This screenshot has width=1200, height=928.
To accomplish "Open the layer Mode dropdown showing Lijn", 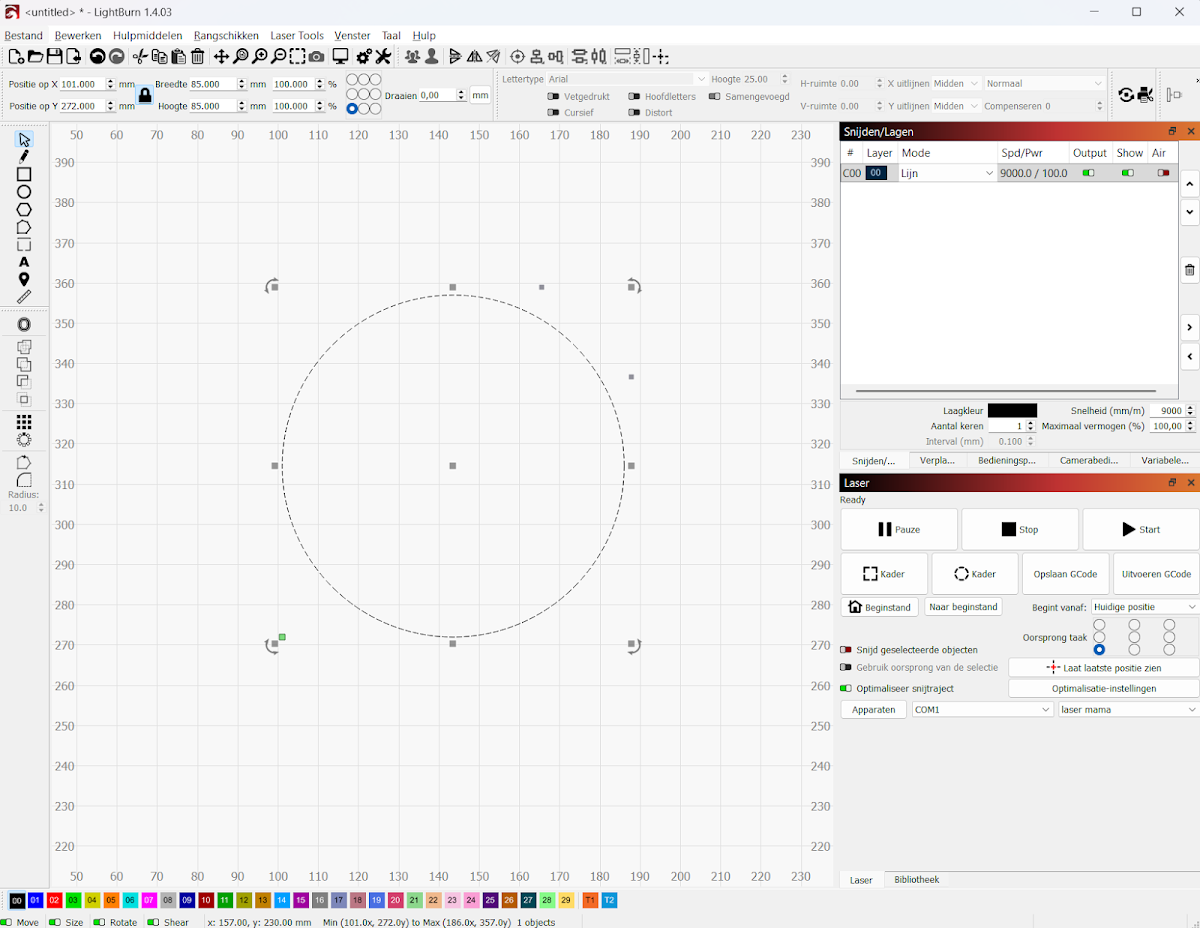I will [947, 173].
